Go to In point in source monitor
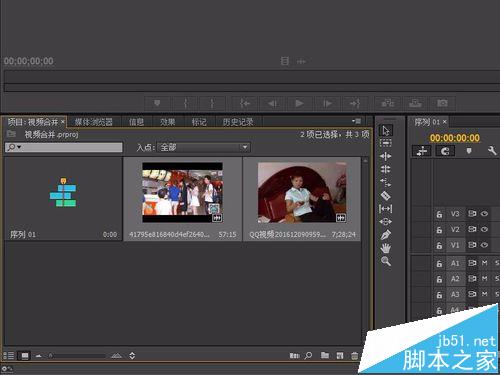 coord(245,104)
